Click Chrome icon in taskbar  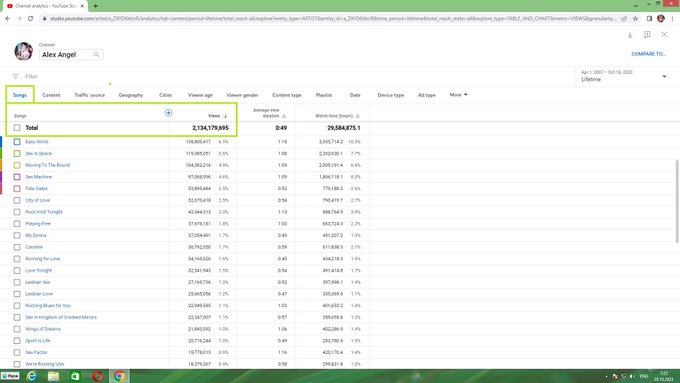(x=119, y=376)
